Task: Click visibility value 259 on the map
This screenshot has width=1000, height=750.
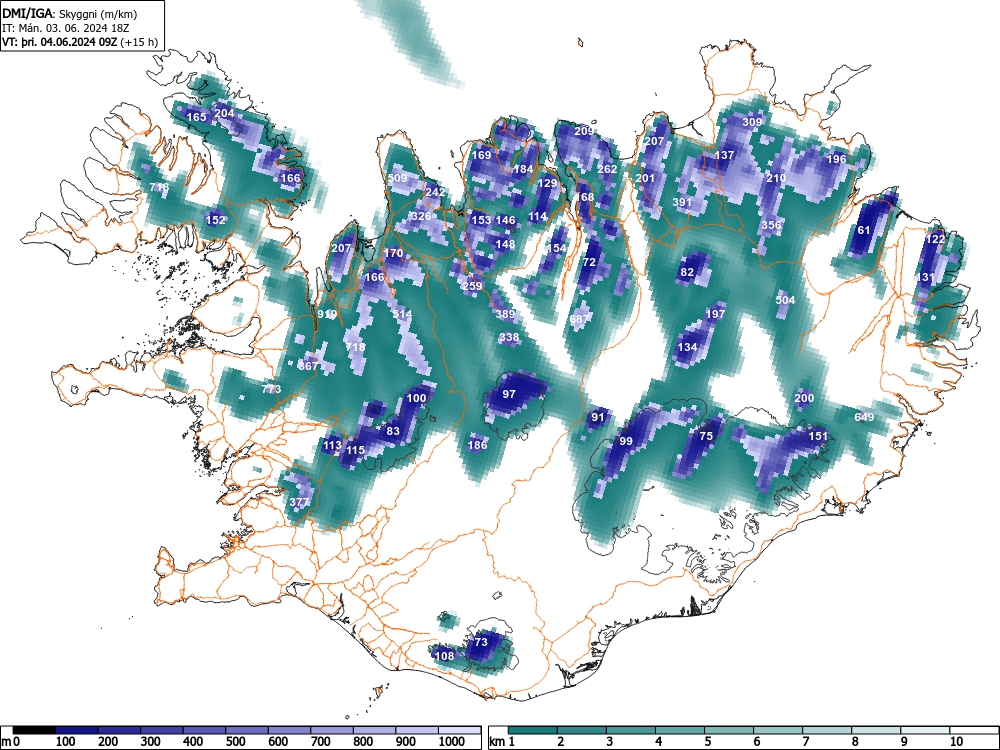Action: pyautogui.click(x=473, y=286)
